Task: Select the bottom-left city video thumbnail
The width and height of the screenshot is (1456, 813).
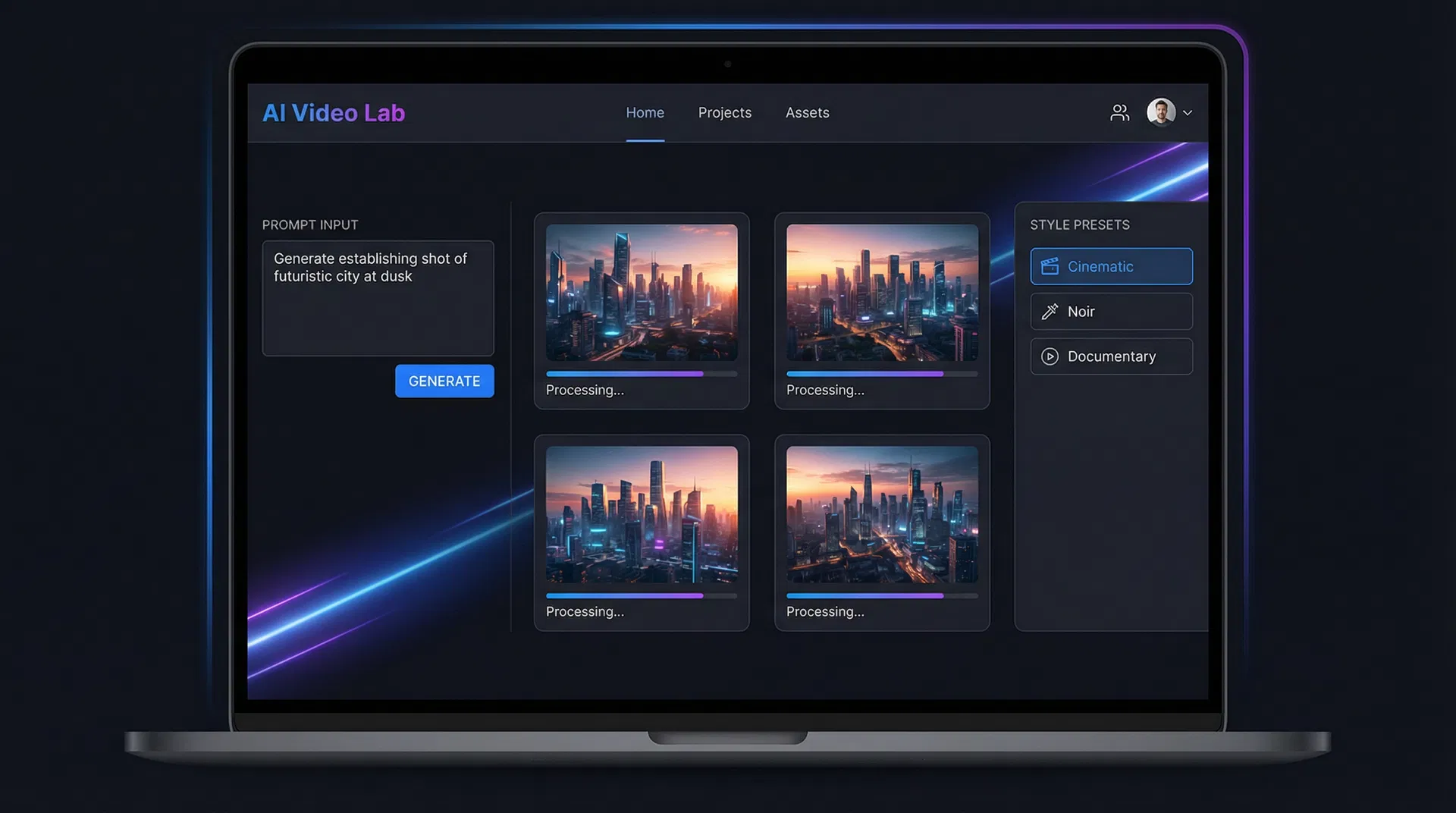Action: coord(642,514)
